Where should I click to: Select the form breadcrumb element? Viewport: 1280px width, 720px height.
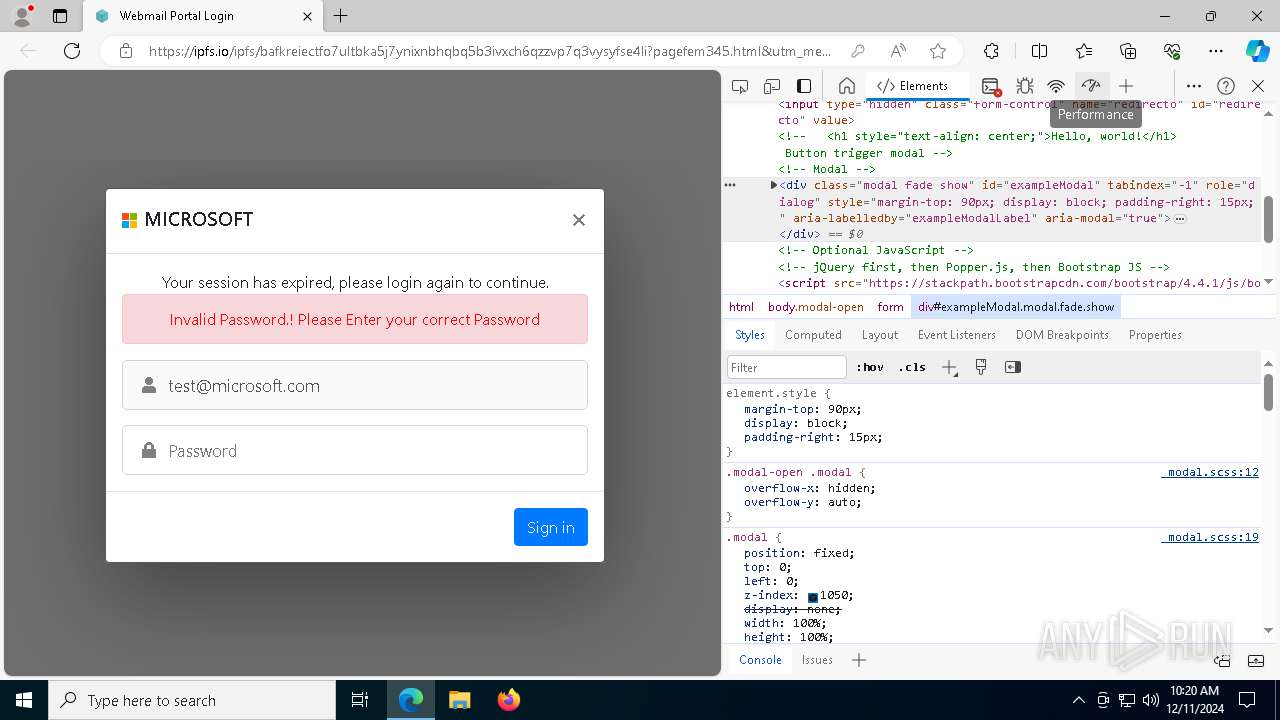[x=890, y=307]
